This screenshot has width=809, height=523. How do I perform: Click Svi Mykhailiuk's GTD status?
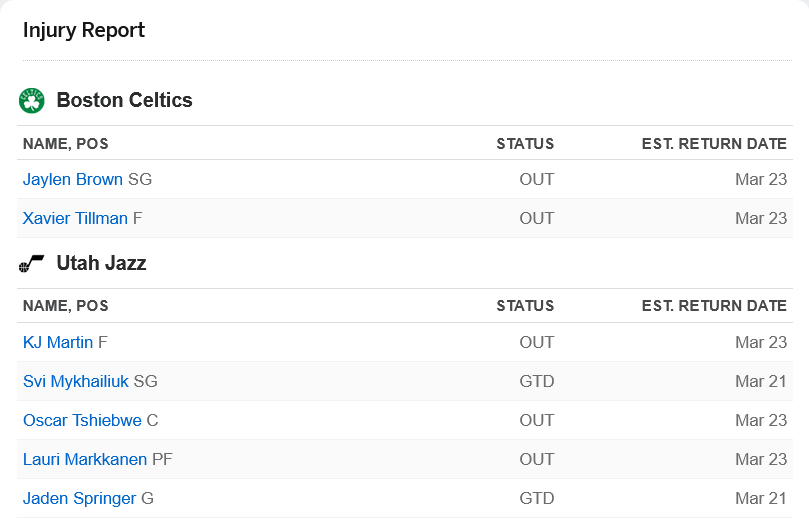click(537, 381)
